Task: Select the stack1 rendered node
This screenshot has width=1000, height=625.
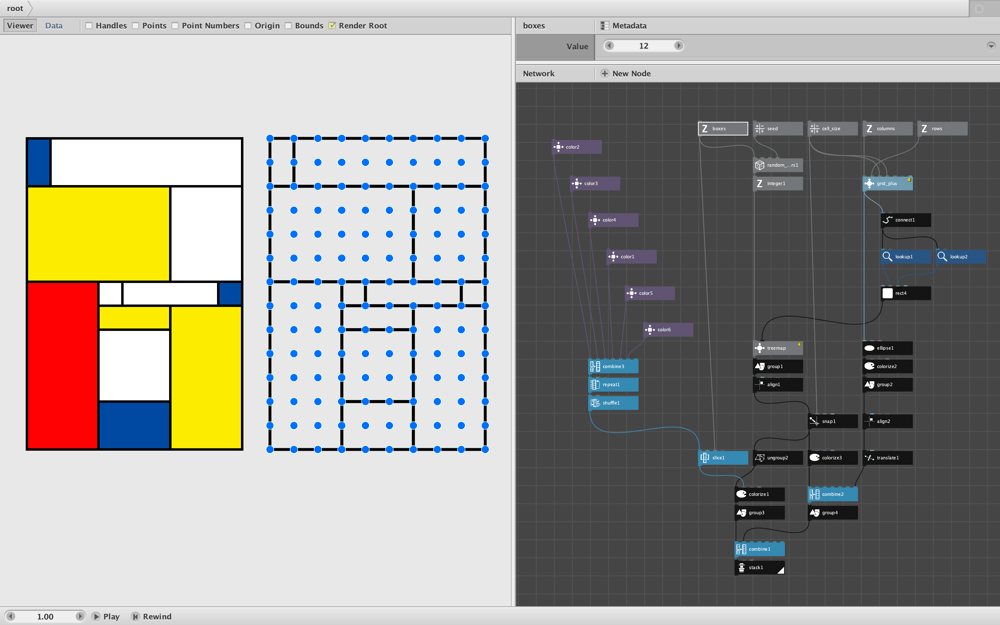Action: [x=759, y=568]
